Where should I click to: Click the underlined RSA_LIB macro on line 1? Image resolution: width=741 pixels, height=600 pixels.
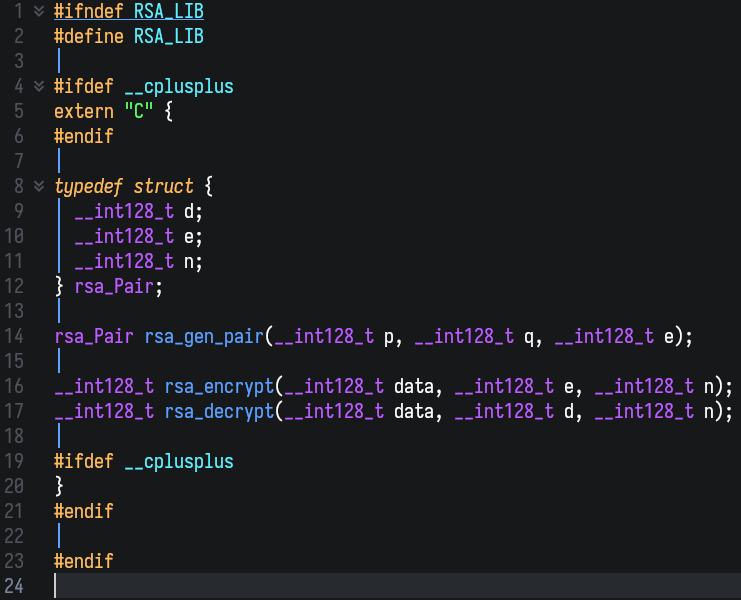pyautogui.click(x=169, y=11)
